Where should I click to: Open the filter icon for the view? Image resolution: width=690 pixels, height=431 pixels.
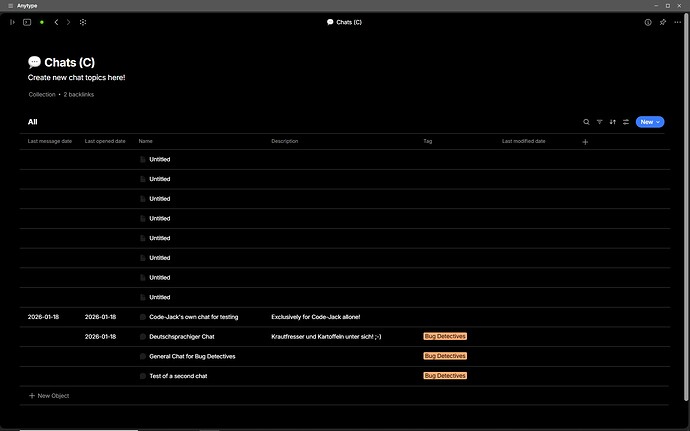(599, 122)
